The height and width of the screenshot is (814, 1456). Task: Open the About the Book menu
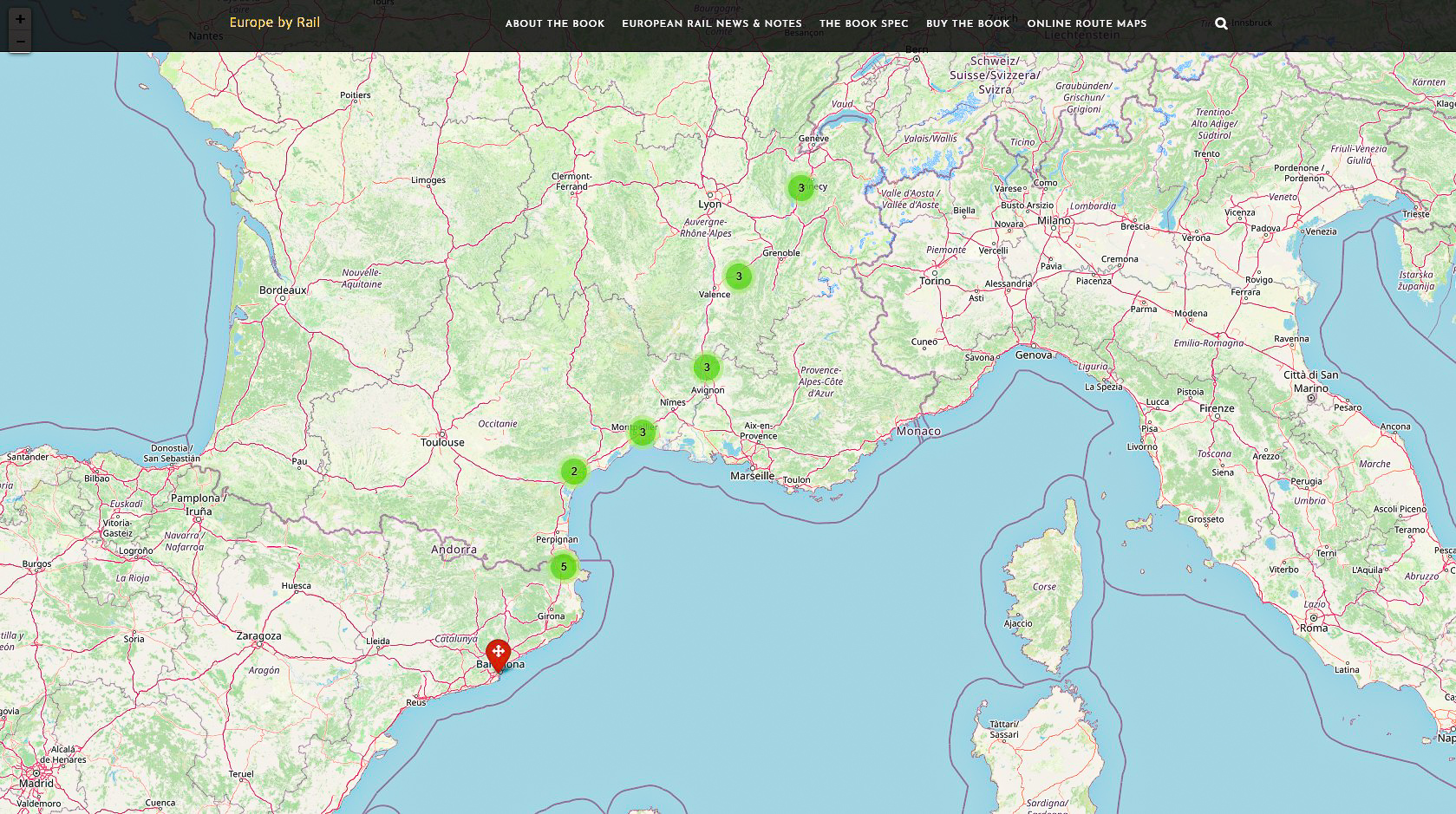click(x=555, y=23)
